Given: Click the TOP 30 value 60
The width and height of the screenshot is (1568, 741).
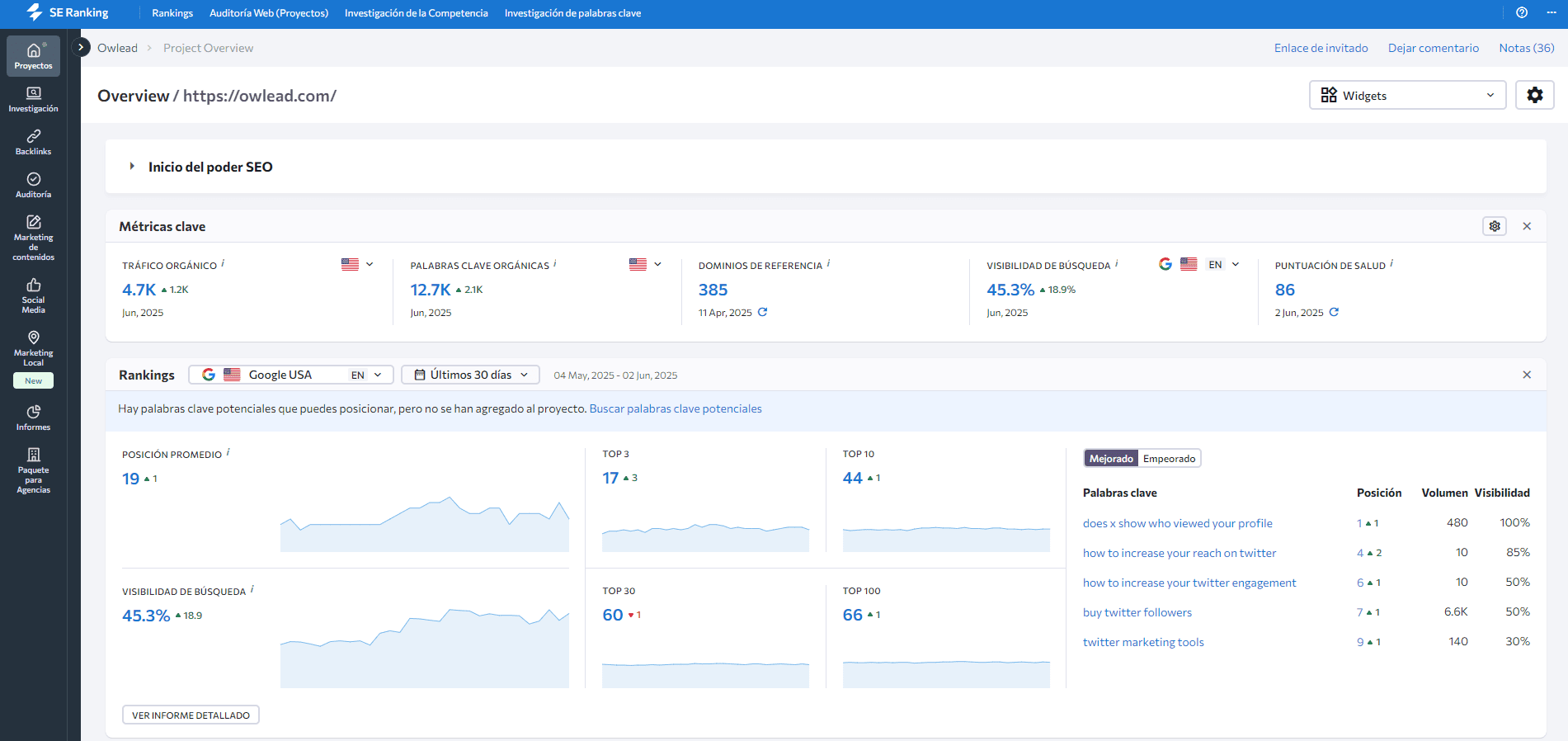Looking at the screenshot, I should click(612, 615).
